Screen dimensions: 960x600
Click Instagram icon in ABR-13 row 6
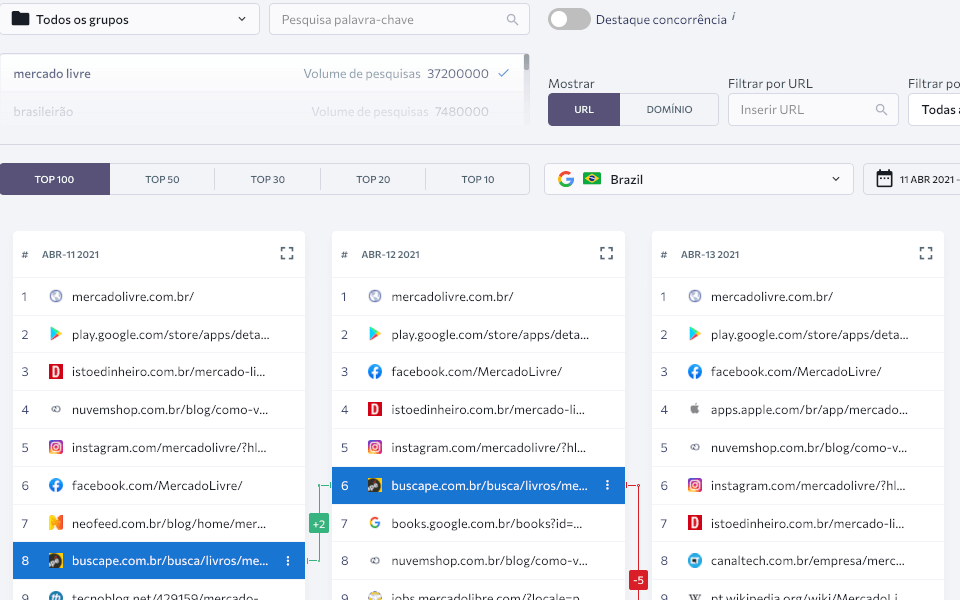click(695, 486)
